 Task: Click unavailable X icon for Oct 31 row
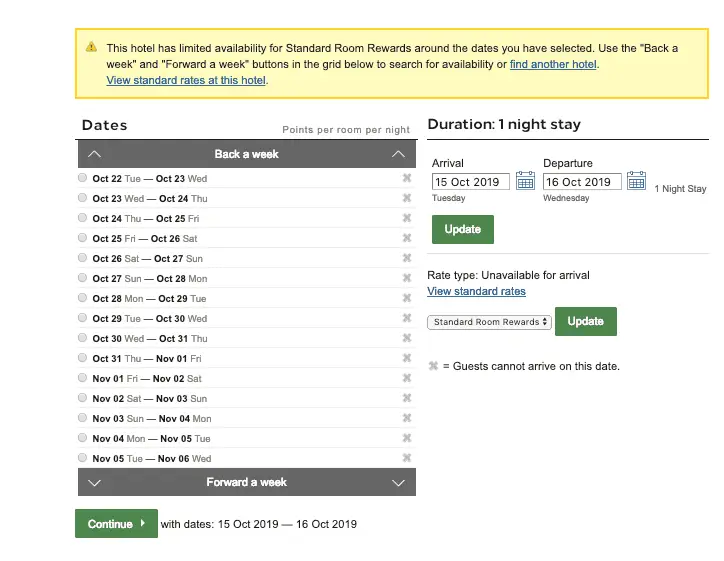click(x=407, y=358)
